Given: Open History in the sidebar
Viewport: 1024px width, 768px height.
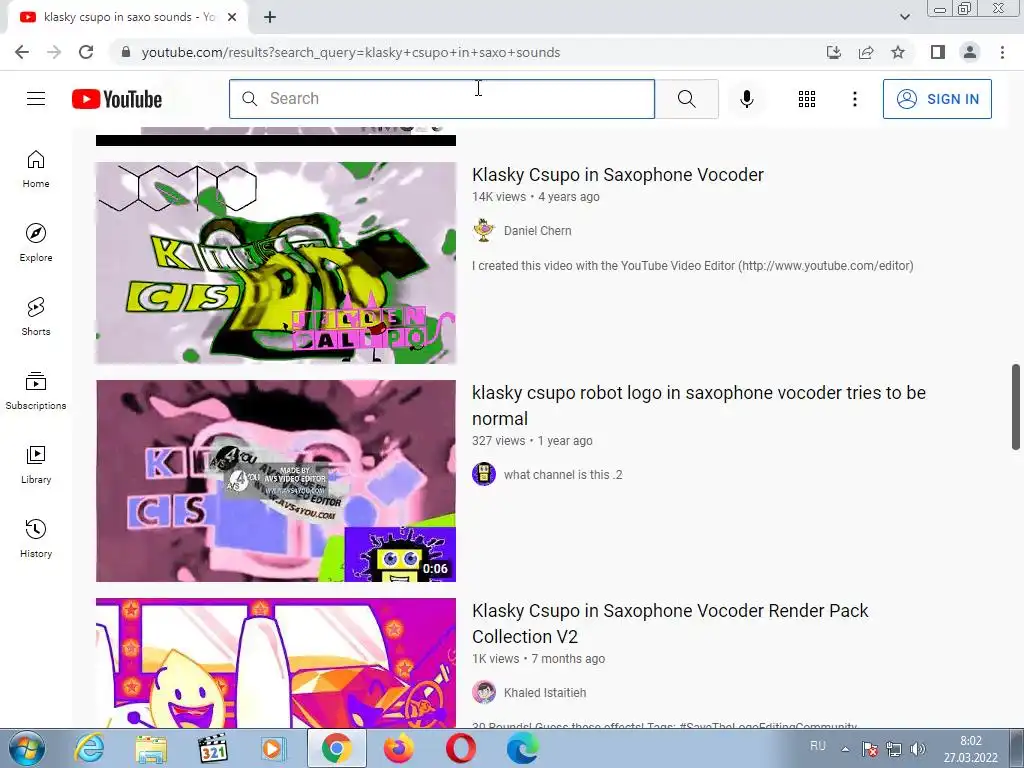Looking at the screenshot, I should [36, 538].
